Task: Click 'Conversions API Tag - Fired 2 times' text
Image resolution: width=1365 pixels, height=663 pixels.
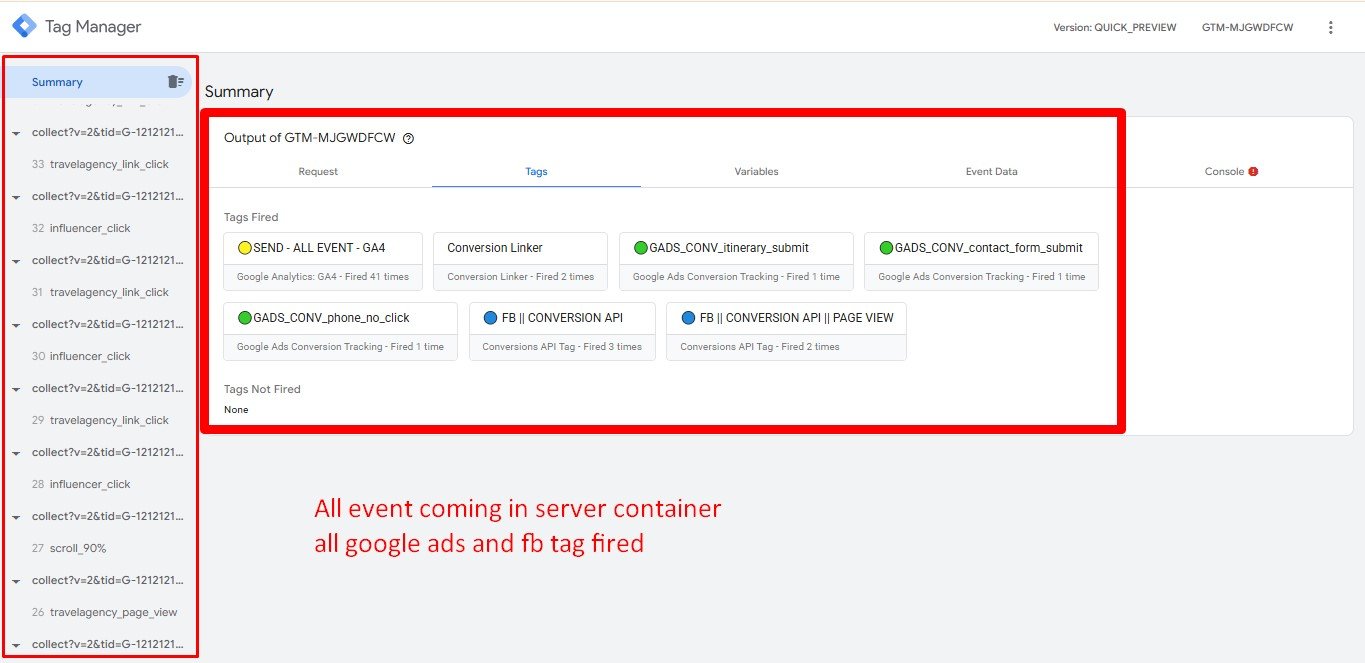Action: click(760, 347)
